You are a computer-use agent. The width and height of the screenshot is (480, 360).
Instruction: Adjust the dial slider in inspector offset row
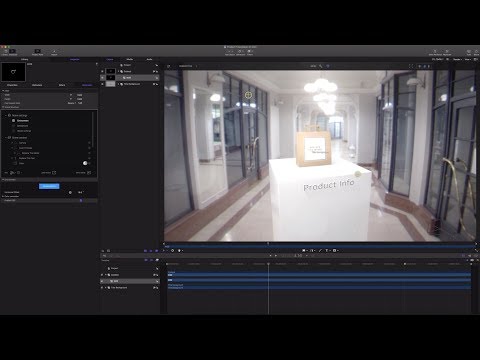pyautogui.click(x=70, y=192)
